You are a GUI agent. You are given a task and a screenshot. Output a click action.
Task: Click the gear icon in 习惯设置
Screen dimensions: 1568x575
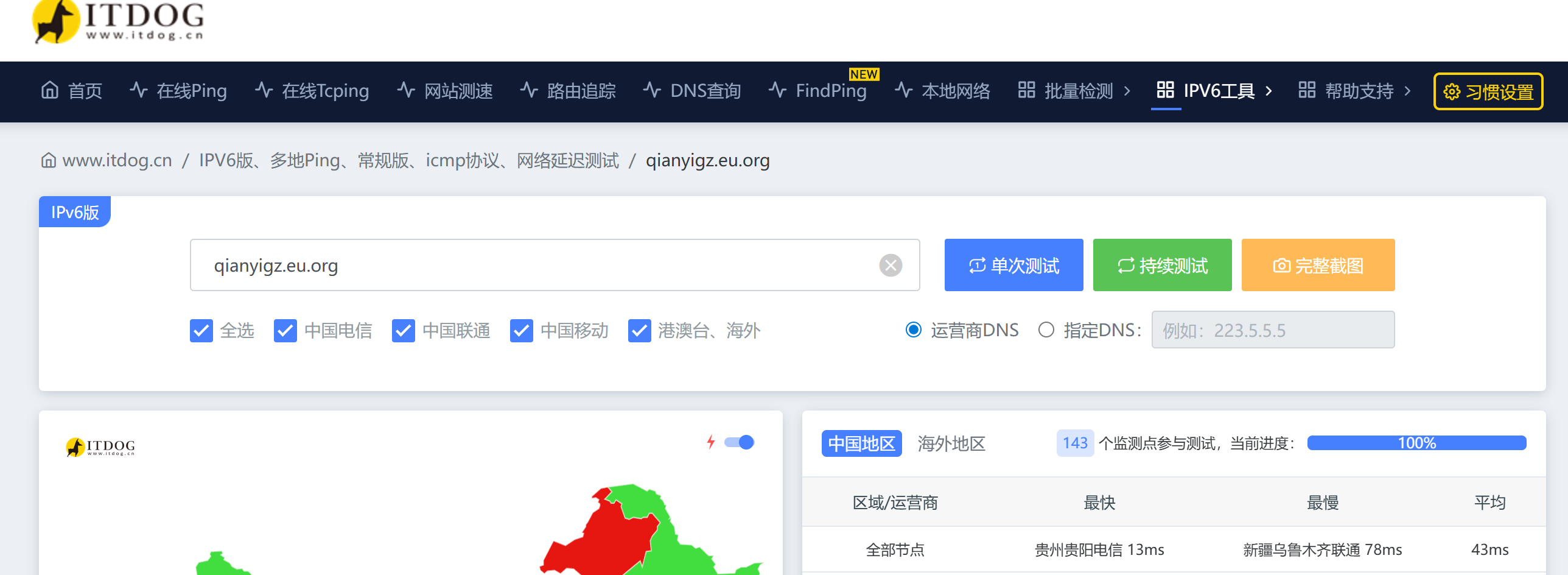coord(1452,92)
